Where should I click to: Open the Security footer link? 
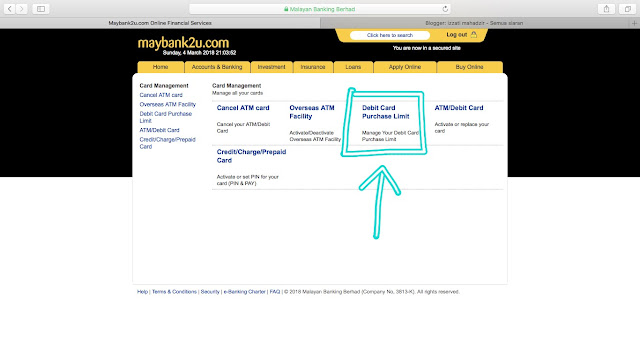coord(210,292)
